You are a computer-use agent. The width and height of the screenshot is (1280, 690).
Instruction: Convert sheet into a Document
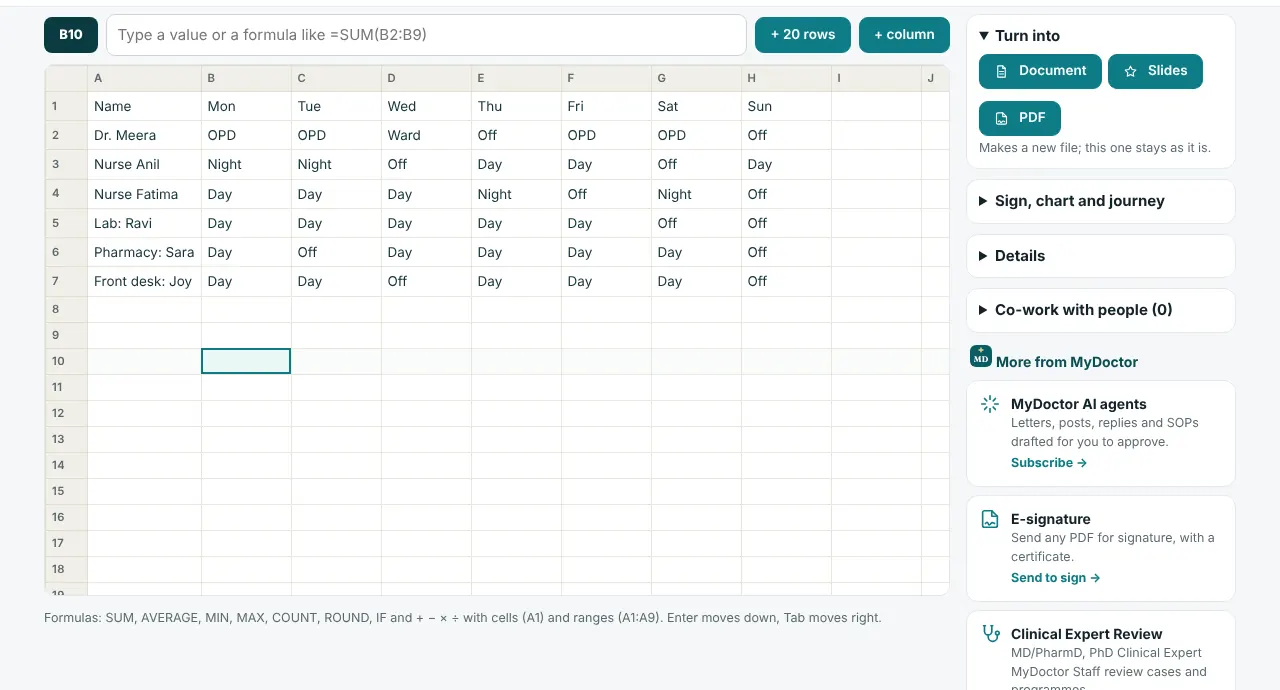pyautogui.click(x=1040, y=71)
